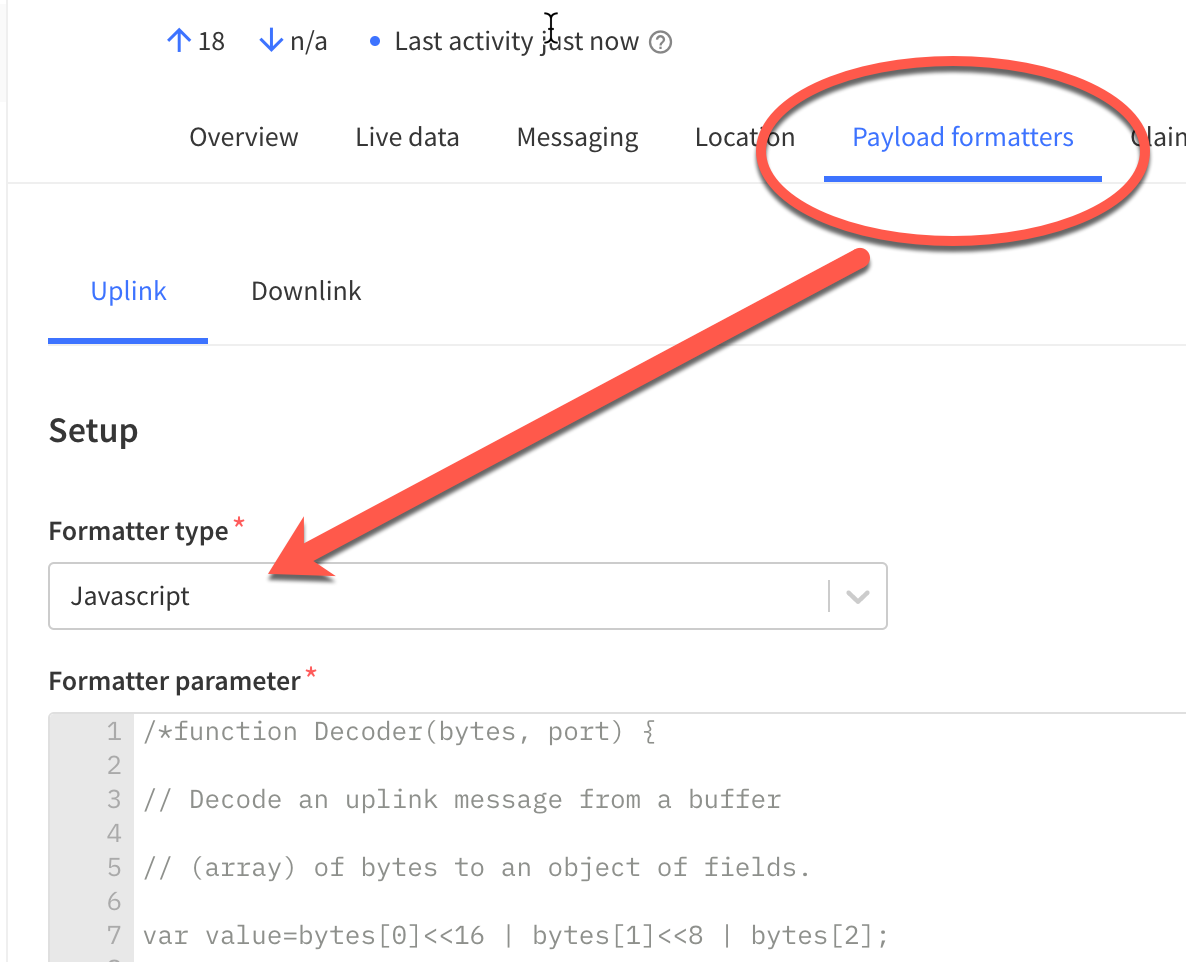
Task: Open the Location tab
Action: [x=744, y=137]
